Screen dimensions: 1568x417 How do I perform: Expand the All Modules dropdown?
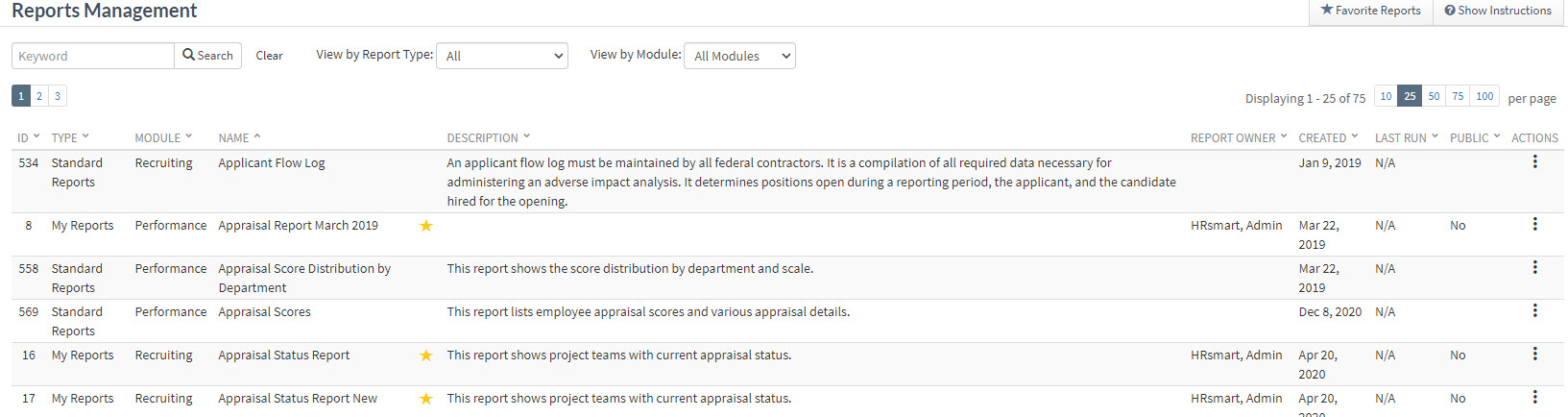738,56
